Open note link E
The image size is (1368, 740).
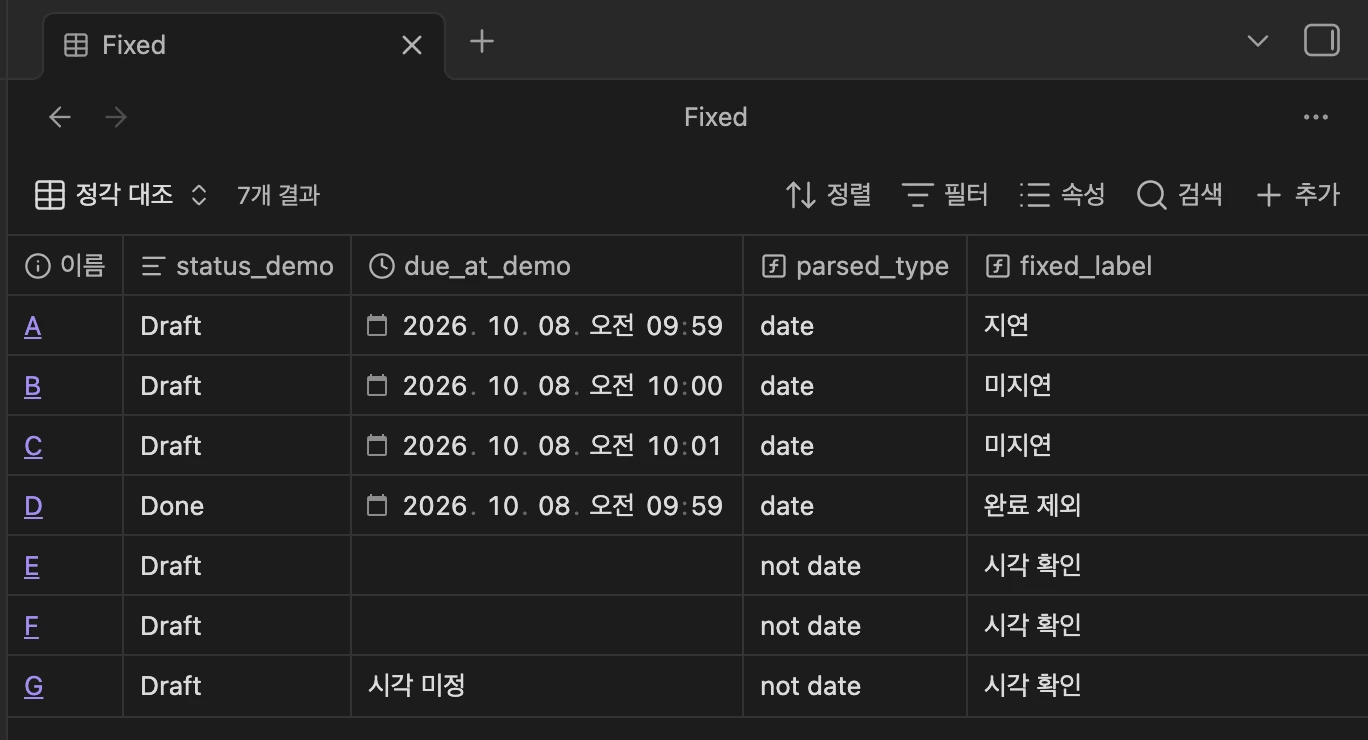click(x=32, y=566)
